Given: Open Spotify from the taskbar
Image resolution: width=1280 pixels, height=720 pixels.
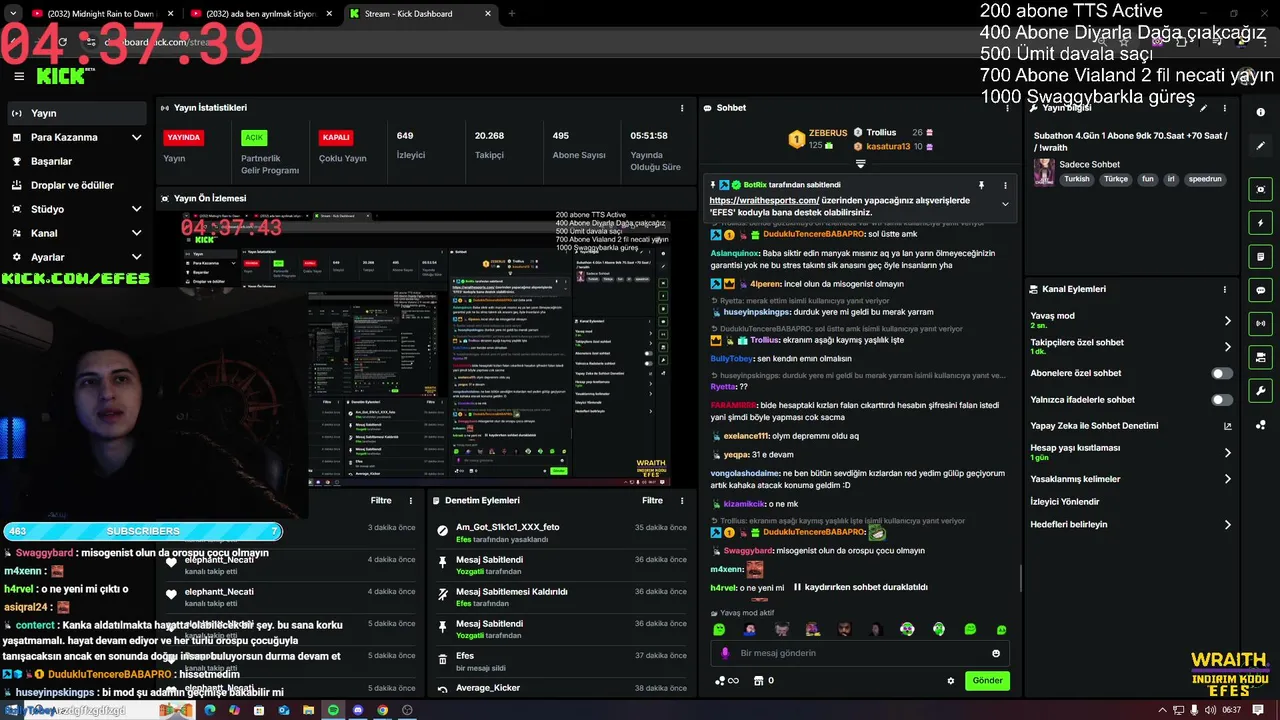Looking at the screenshot, I should pyautogui.click(x=333, y=710).
